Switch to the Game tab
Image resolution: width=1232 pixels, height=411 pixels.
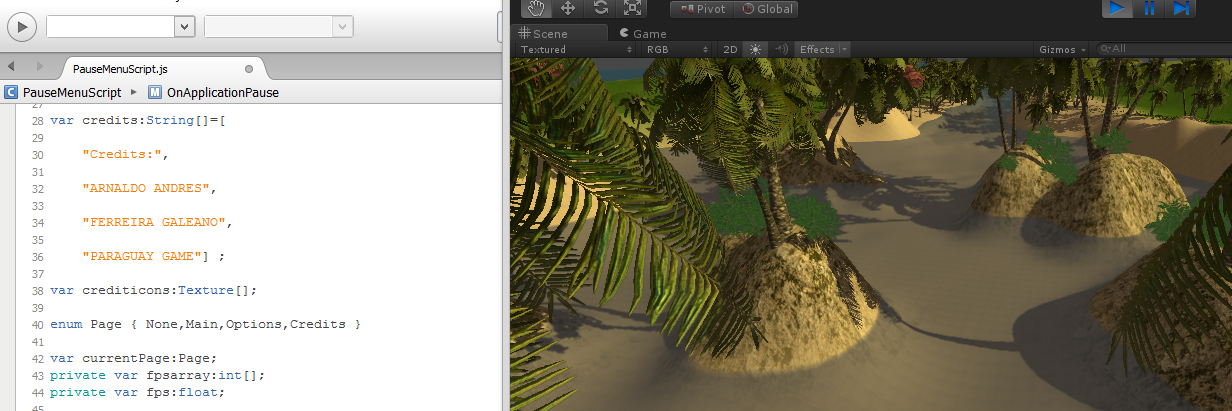[x=643, y=33]
